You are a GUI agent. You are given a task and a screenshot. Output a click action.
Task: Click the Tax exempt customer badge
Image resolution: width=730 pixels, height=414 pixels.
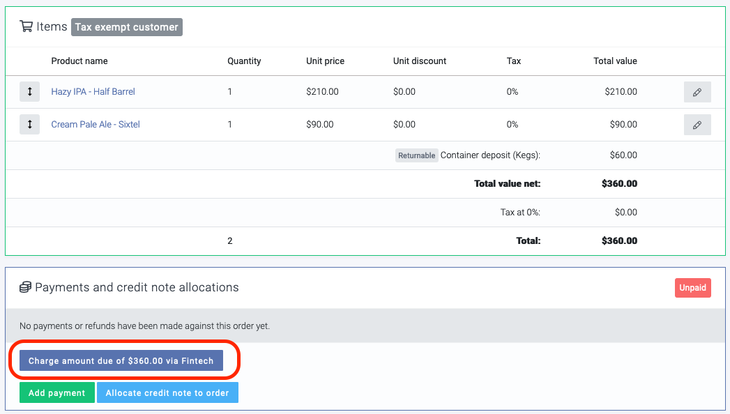tap(127, 27)
